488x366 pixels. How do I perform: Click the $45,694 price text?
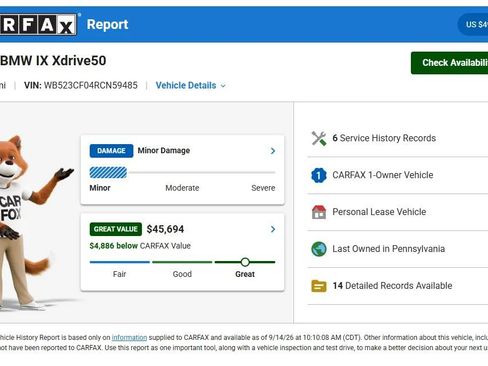point(165,229)
